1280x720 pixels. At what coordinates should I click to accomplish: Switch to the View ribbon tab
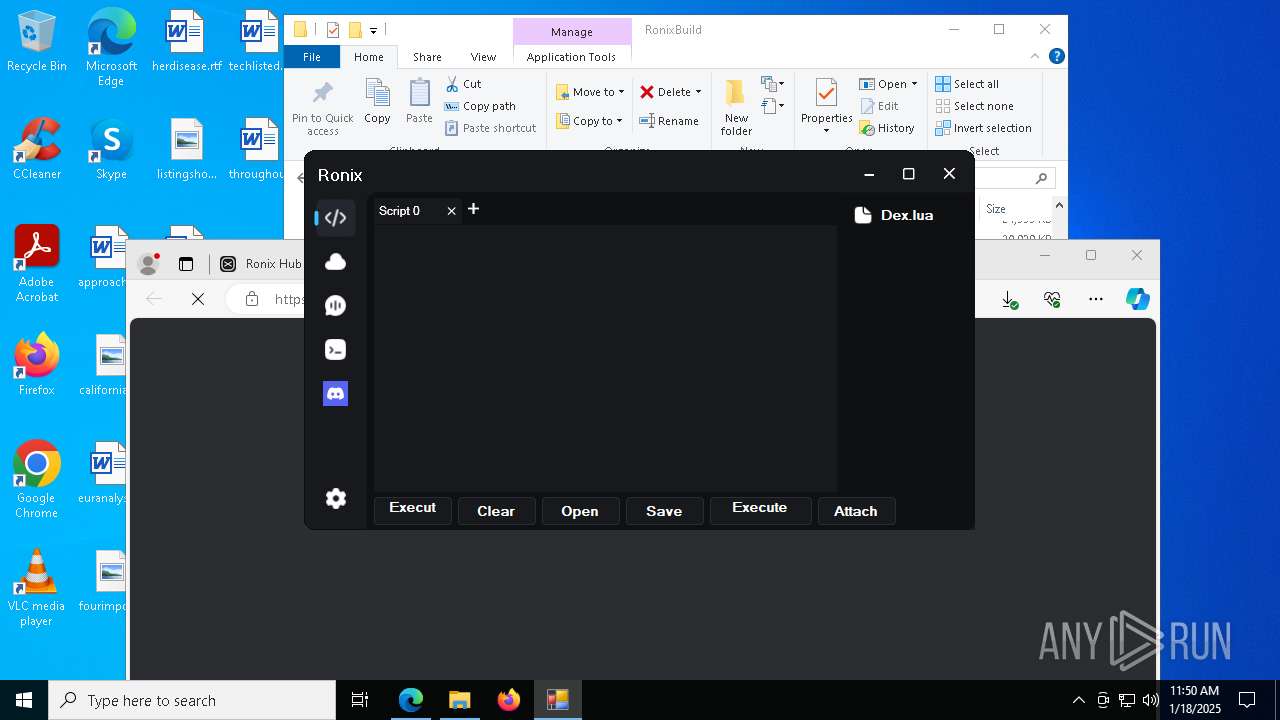coord(483,57)
